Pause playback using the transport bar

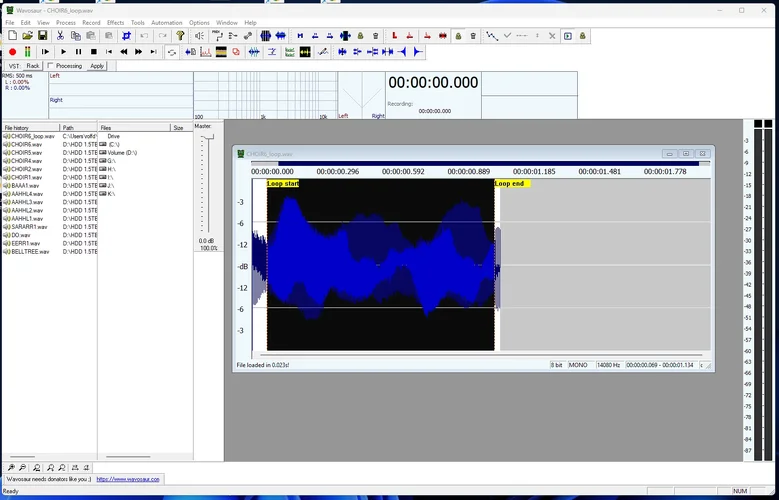coord(79,52)
